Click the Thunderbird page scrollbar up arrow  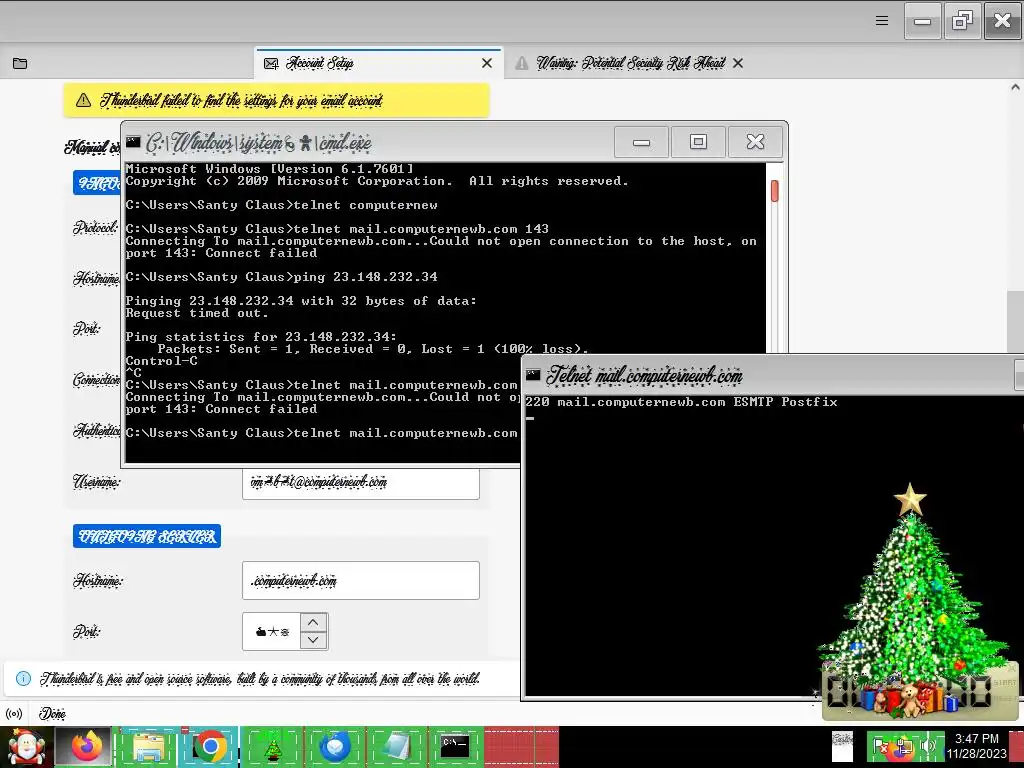pos(1015,87)
